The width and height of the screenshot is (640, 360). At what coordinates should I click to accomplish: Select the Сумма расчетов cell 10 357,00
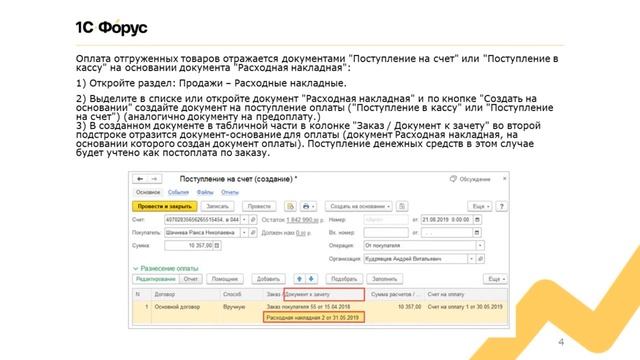pos(409,307)
